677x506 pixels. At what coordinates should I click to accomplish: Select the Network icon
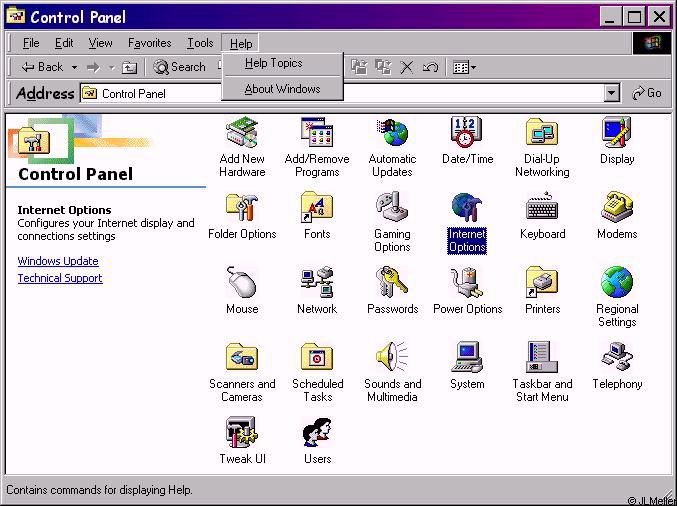317,283
